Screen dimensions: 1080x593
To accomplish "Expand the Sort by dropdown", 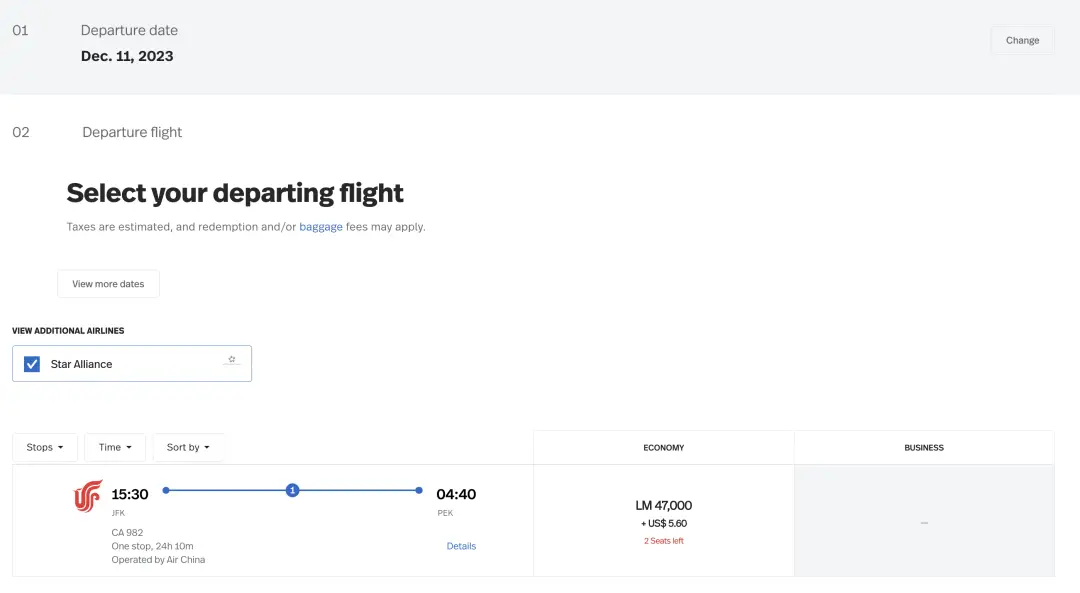I will 188,448.
